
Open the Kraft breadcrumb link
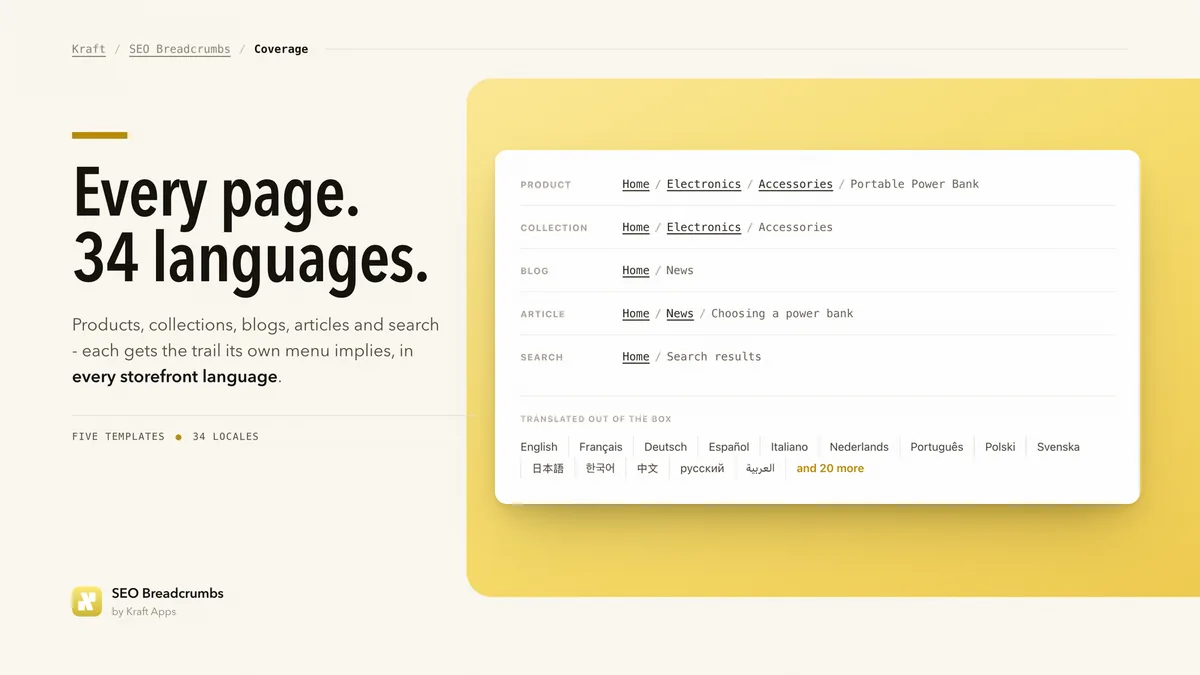pyautogui.click(x=89, y=49)
